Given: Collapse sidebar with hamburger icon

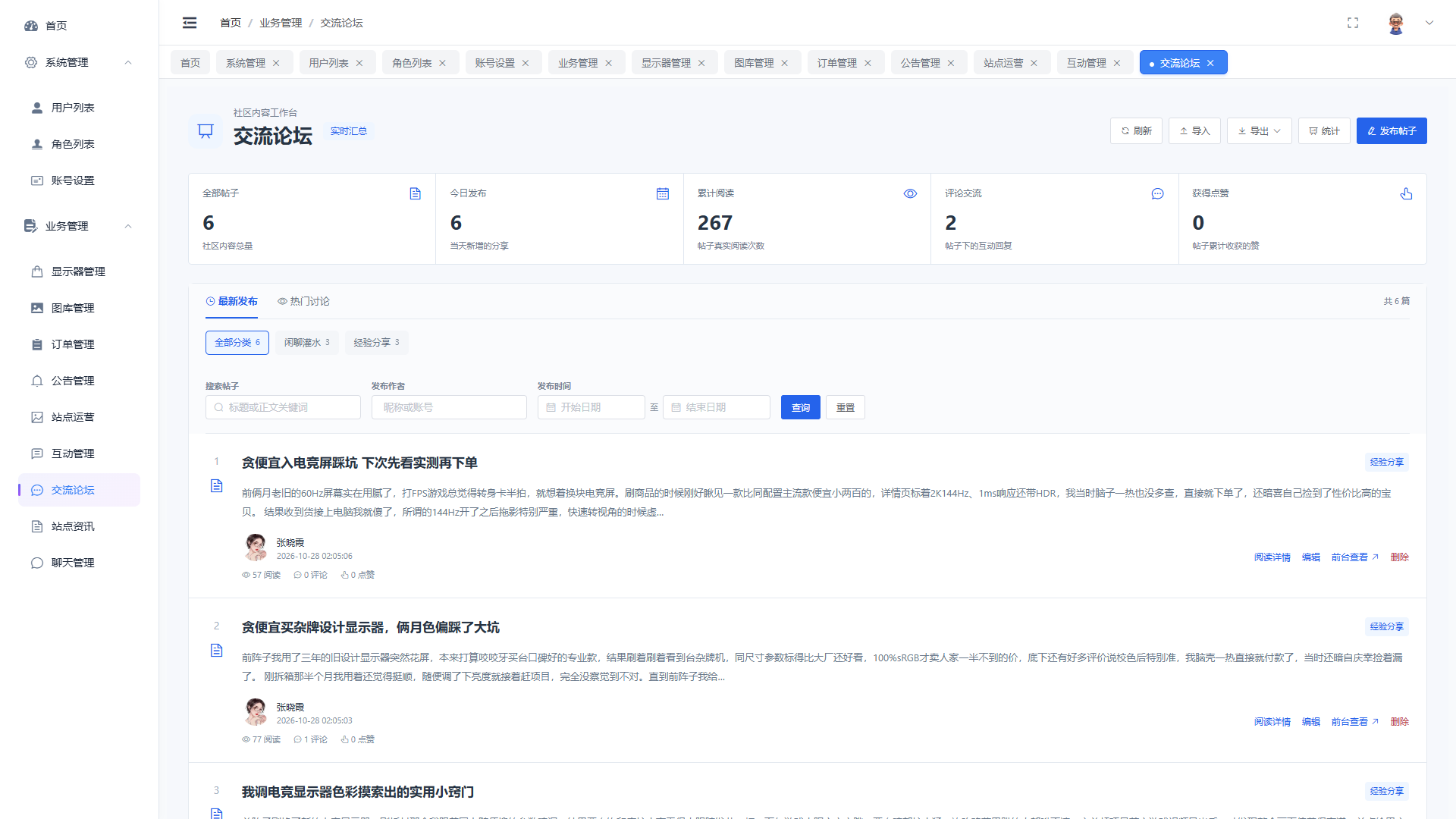Looking at the screenshot, I should pyautogui.click(x=190, y=23).
